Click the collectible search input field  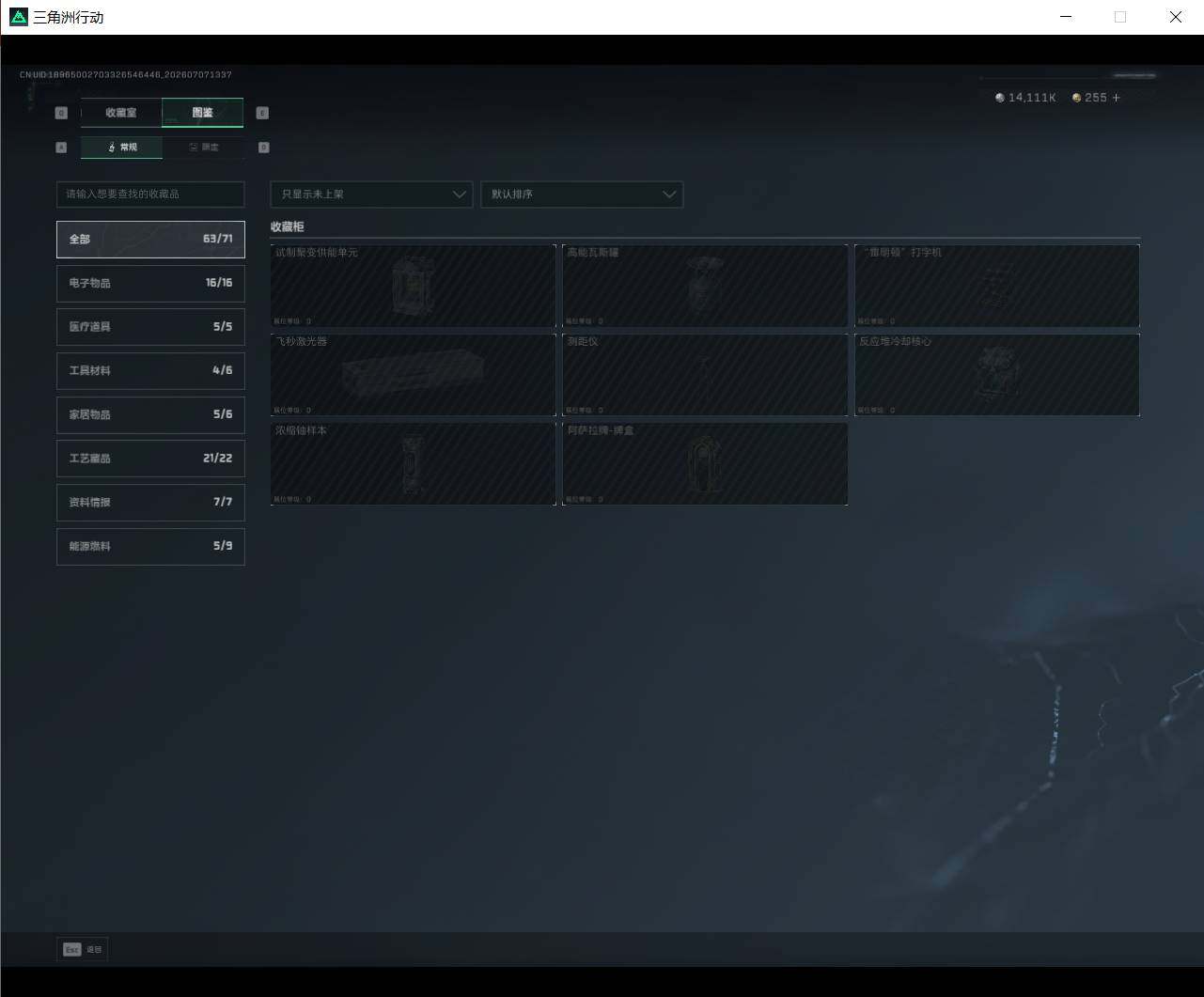150,195
